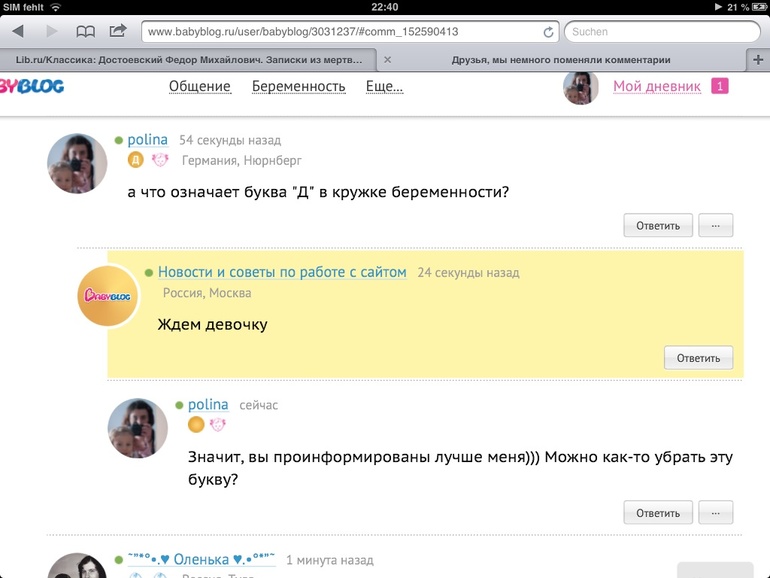Screen dimensions: 770x578
Task: Open the Оленька username link
Action: [201, 559]
